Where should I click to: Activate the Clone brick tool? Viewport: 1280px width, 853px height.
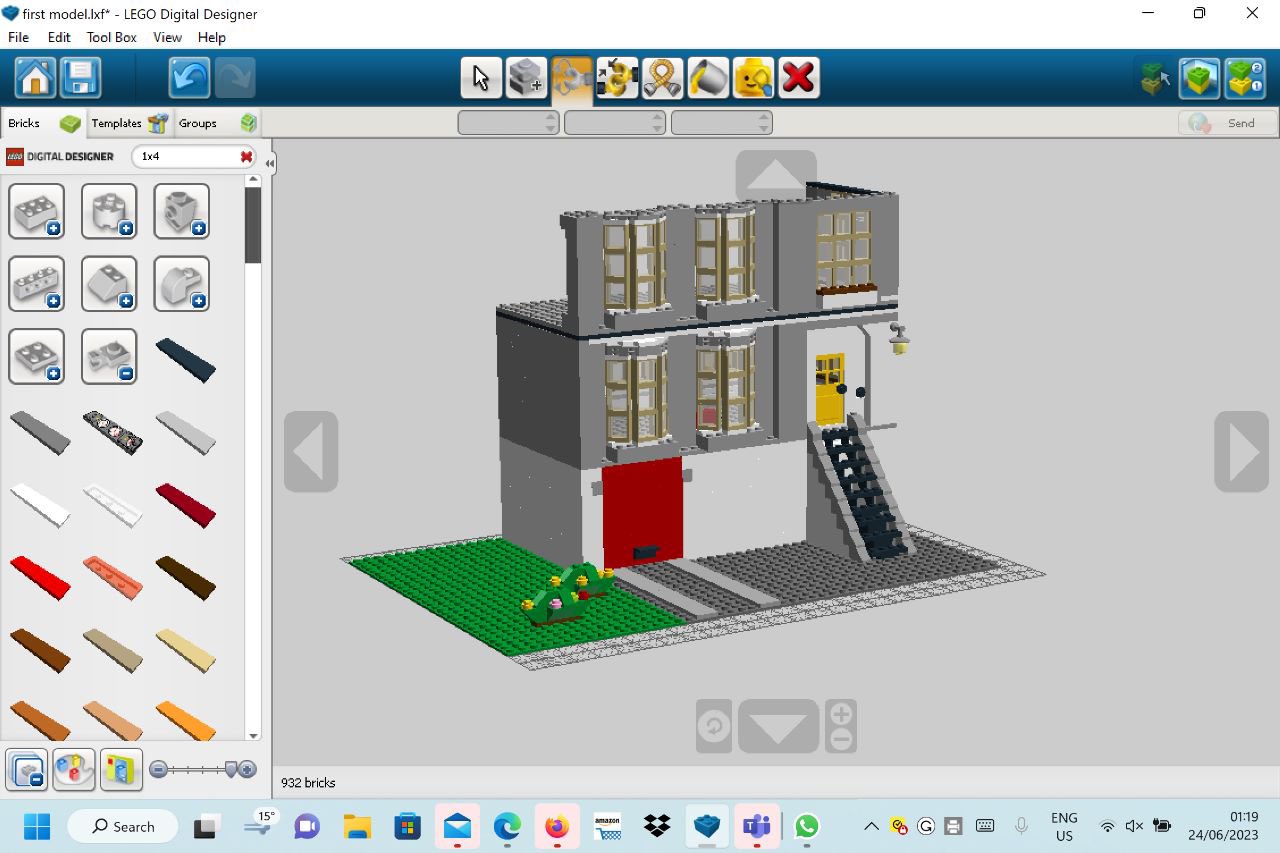pos(526,77)
